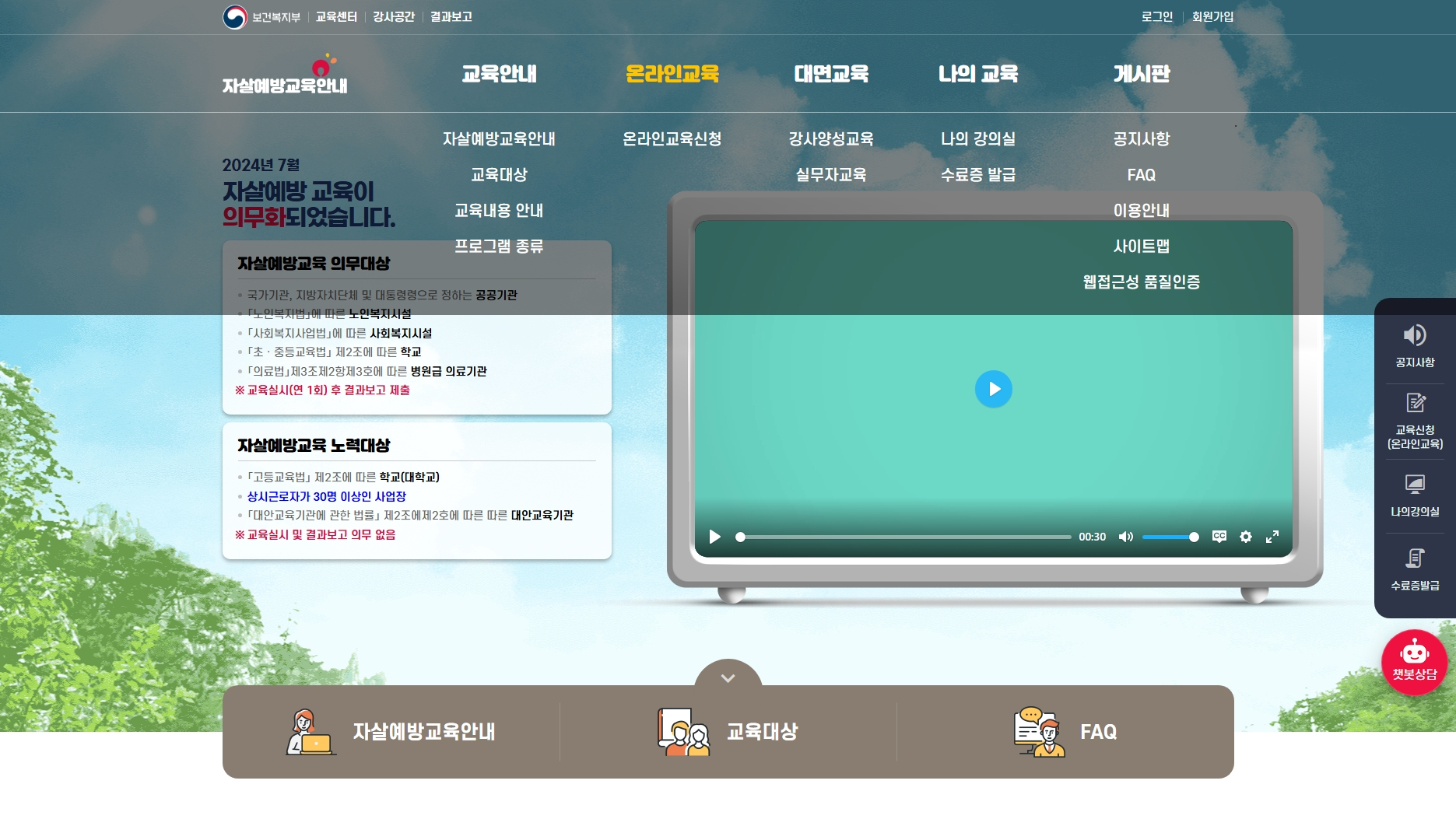Click the 회원가입 link
The width and height of the screenshot is (1456, 833).
[x=1213, y=16]
